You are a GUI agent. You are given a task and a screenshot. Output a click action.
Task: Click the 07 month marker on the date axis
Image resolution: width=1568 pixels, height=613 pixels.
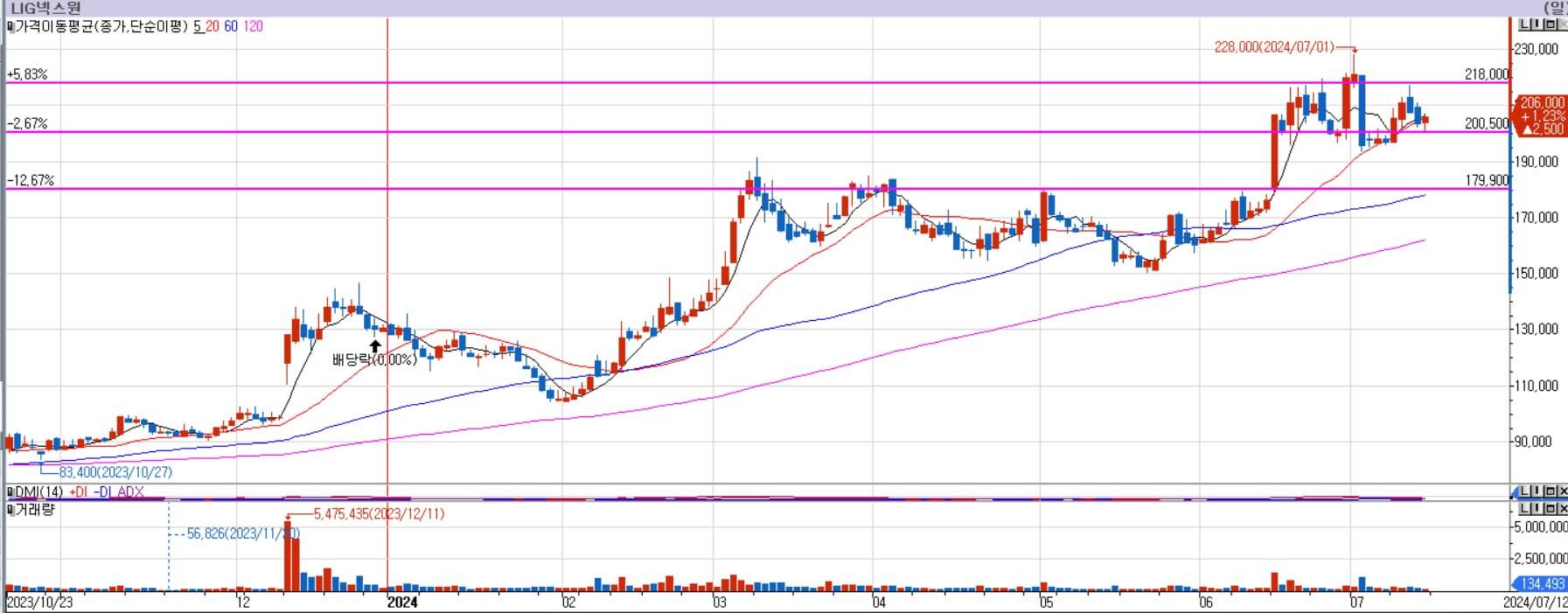pos(1356,603)
